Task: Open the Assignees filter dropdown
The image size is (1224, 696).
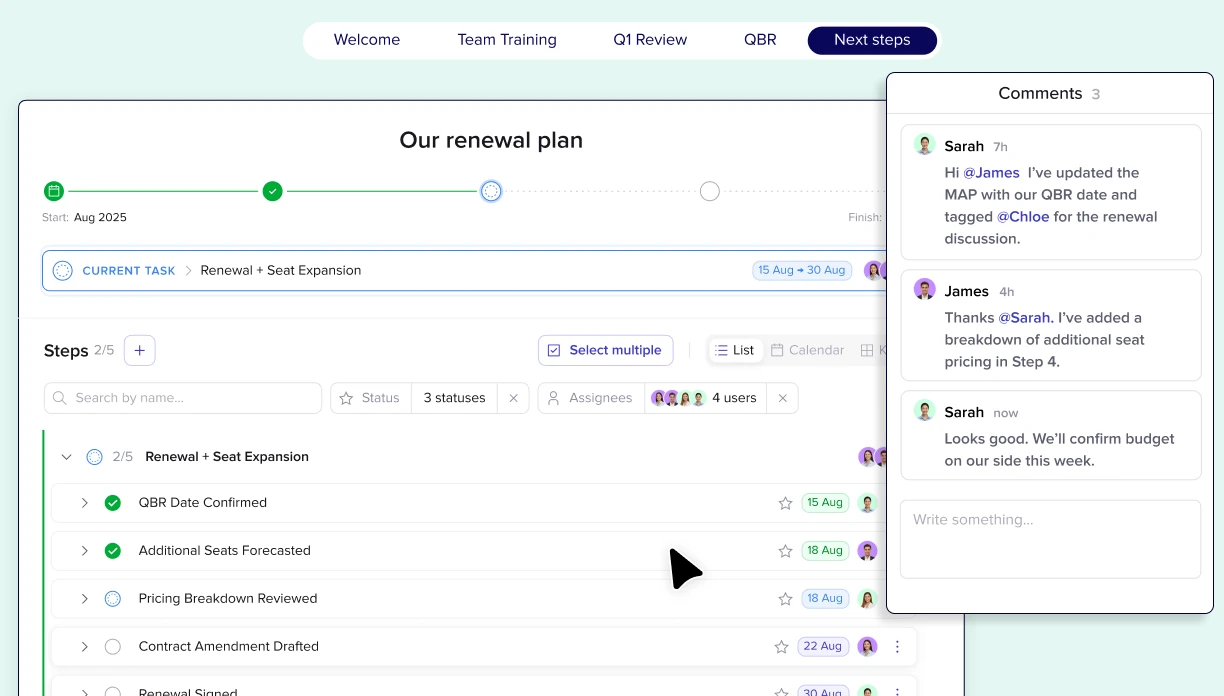Action: click(x=591, y=398)
